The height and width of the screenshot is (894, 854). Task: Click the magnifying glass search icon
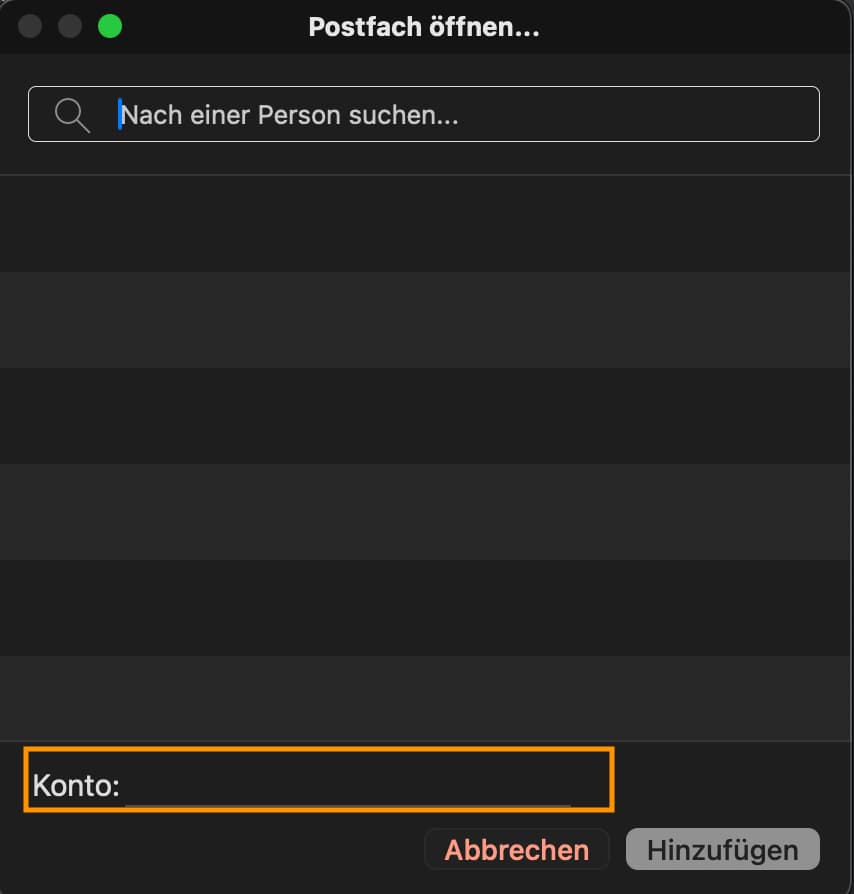point(72,115)
